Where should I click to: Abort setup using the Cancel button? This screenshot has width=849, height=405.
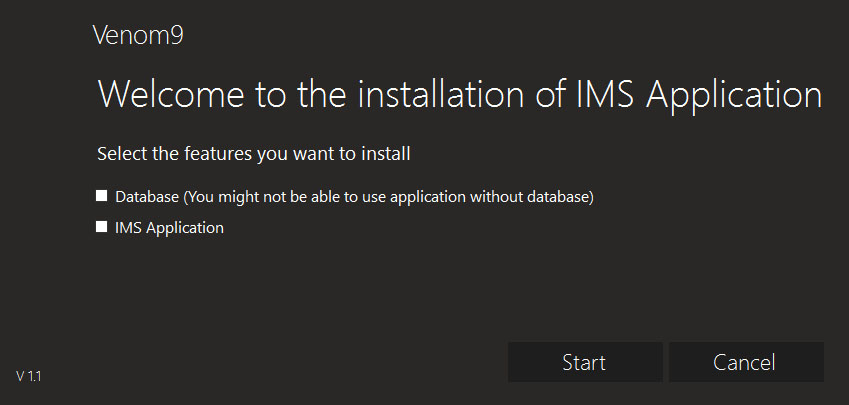(x=746, y=362)
